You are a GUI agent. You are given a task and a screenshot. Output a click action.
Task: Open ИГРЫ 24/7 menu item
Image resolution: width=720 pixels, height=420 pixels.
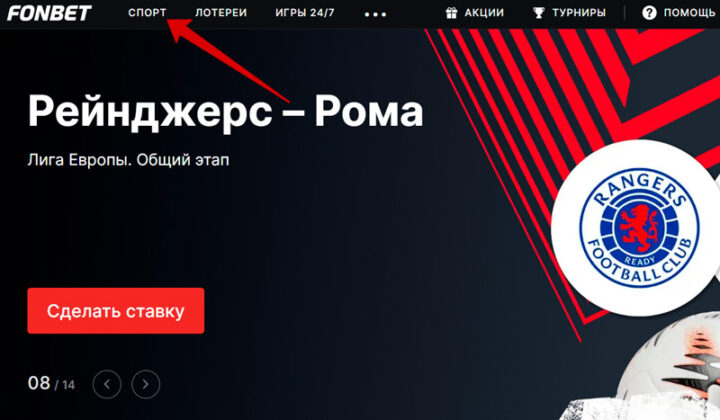click(305, 13)
